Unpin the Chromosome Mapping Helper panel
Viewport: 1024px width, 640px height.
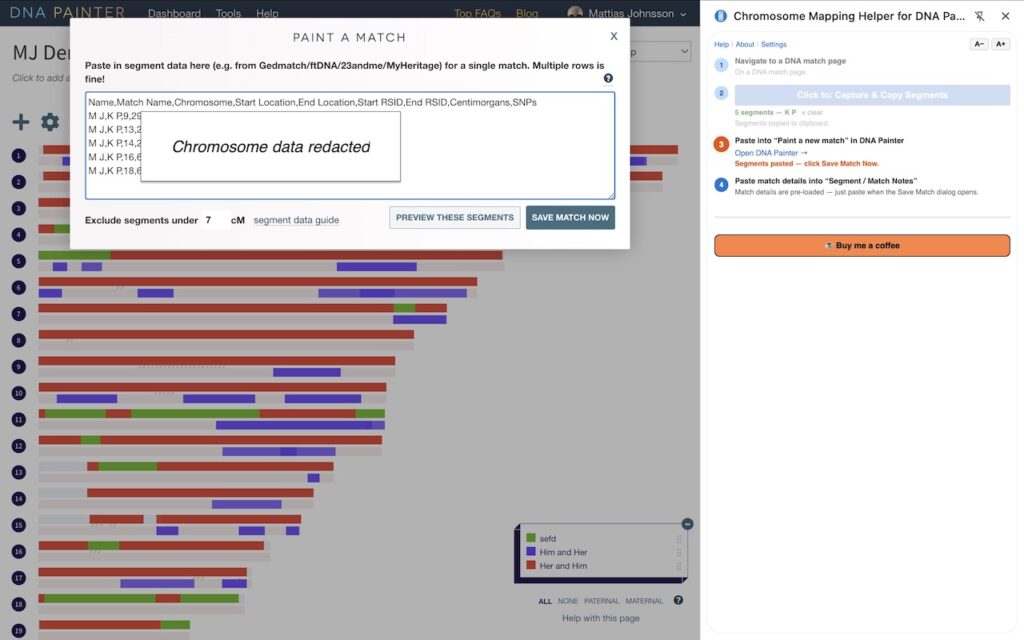(x=979, y=16)
